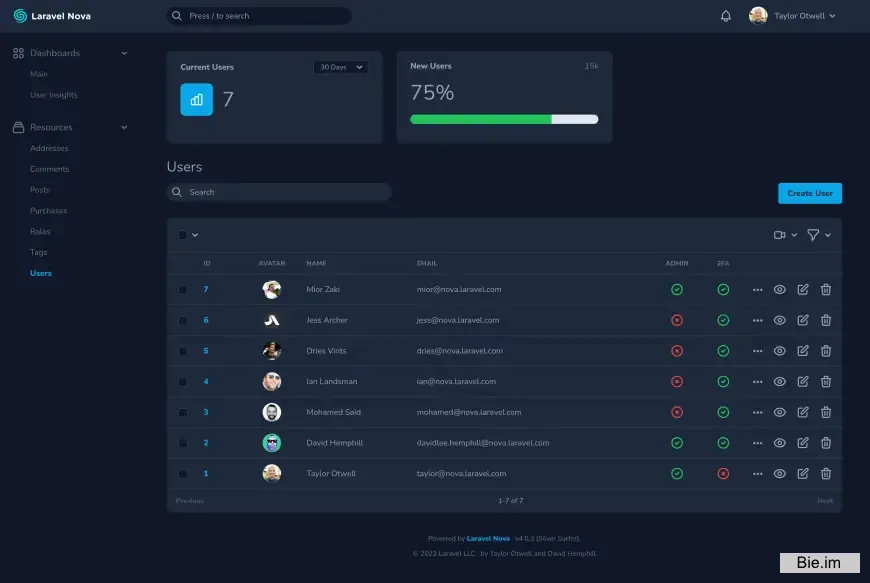Delete the Mohamed Said user

826,412
